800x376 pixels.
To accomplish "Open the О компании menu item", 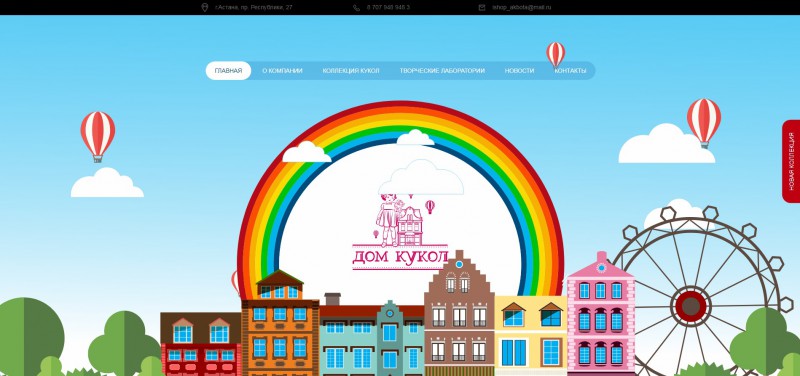I will click(282, 71).
